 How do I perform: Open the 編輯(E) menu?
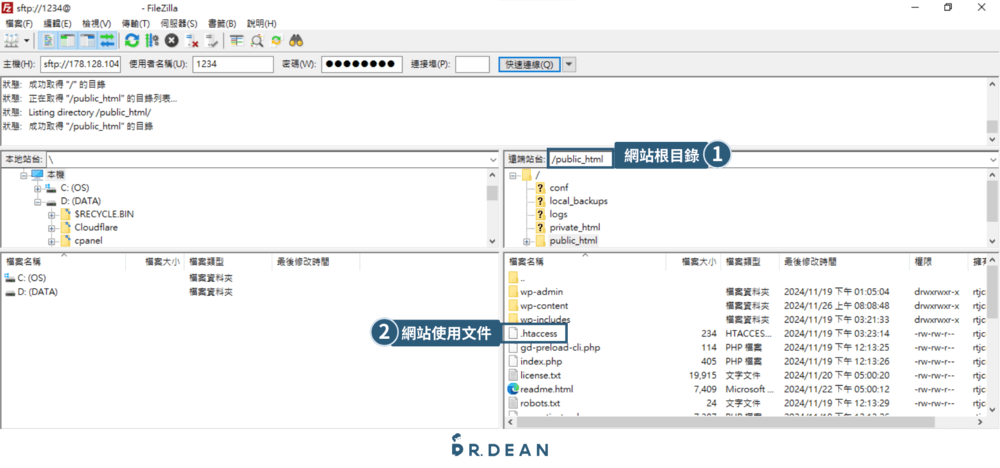57,23
